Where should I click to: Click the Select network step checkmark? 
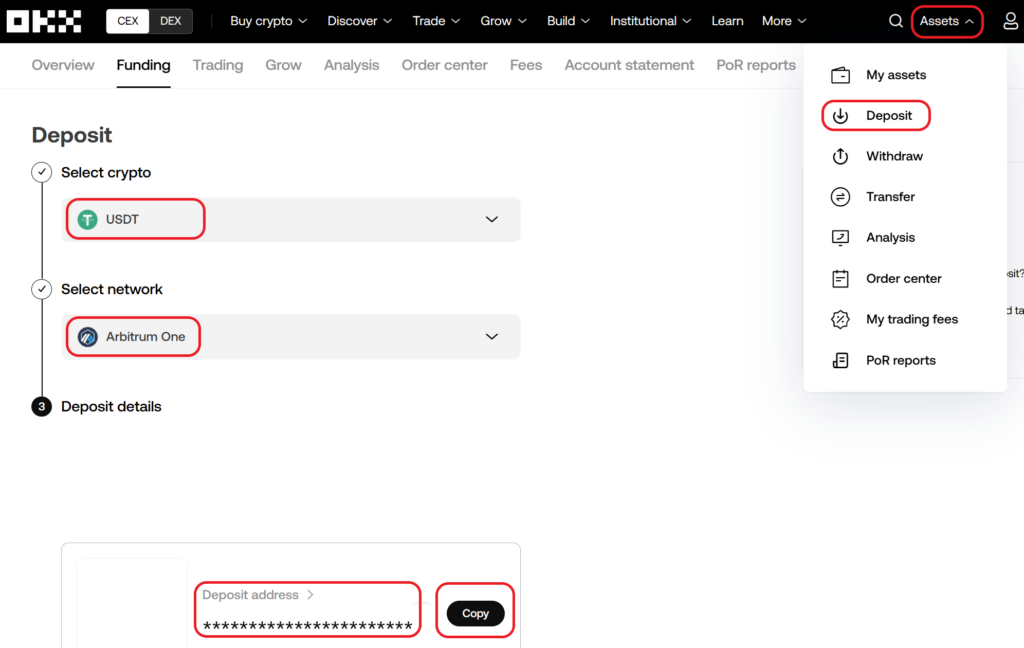click(x=42, y=289)
